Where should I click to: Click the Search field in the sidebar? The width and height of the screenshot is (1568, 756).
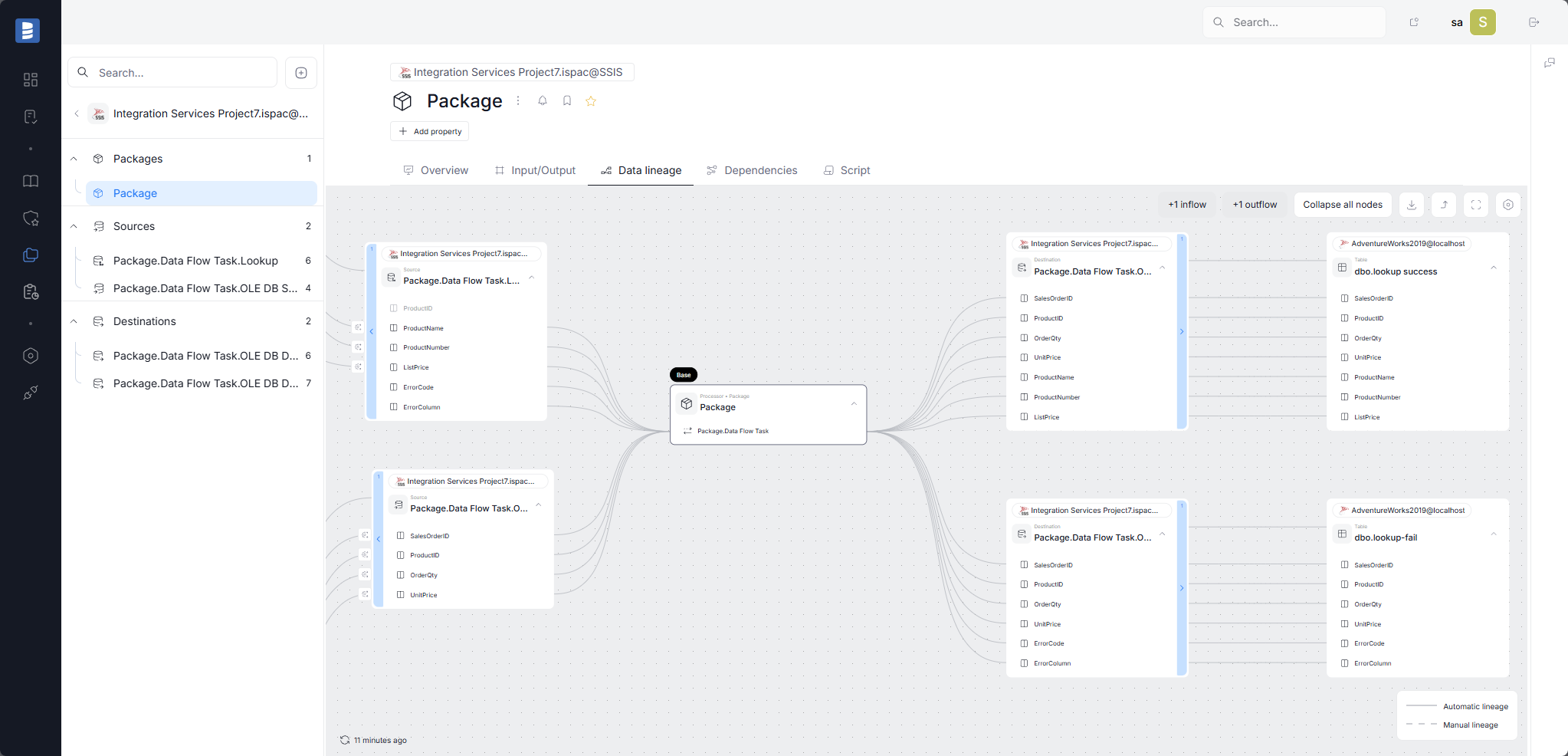pos(172,72)
